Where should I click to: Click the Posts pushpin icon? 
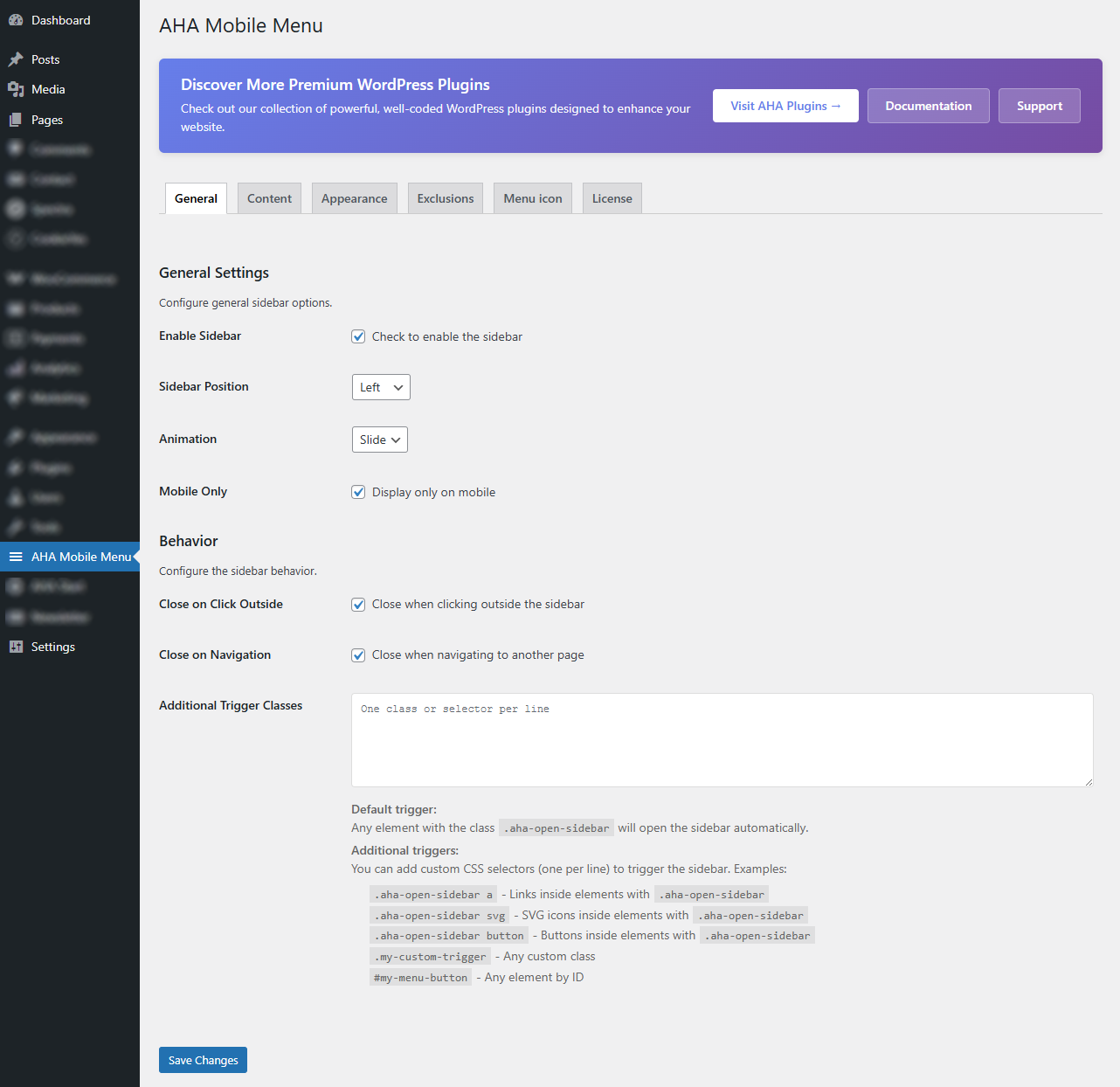(16, 59)
